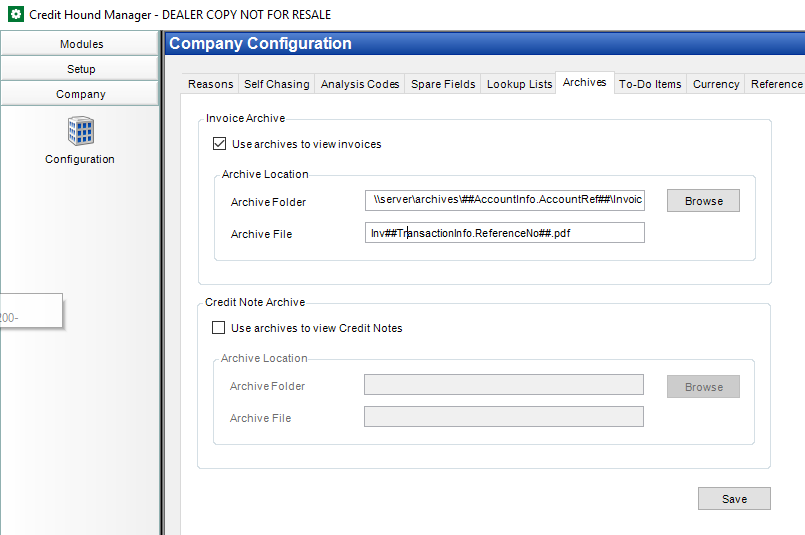Screen dimensions: 805x535
Task: Open the Self Chasing tab
Action: 277,84
